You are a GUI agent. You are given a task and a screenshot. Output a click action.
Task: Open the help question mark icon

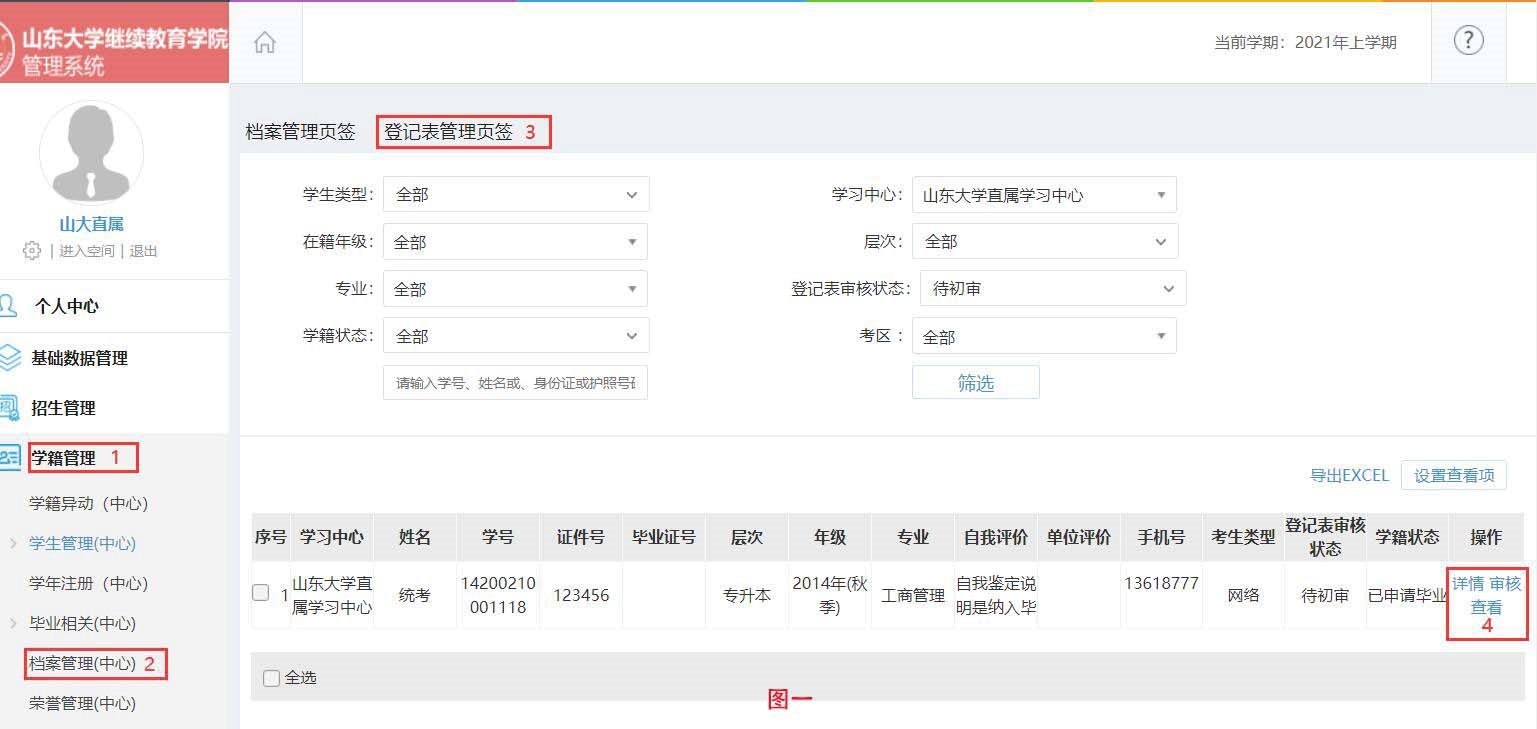1467,41
